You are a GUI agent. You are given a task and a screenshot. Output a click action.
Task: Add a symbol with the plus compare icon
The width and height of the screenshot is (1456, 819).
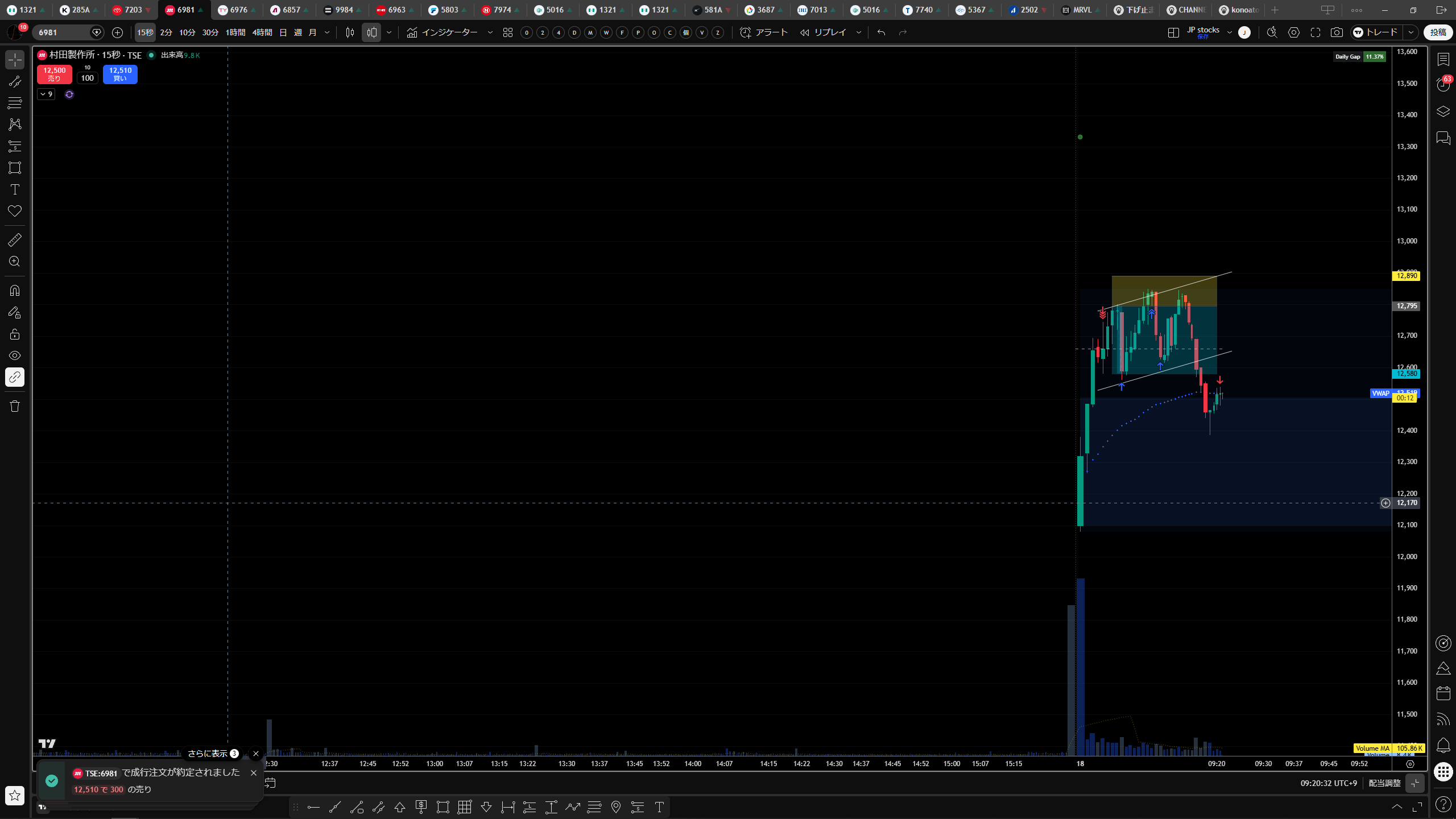(118, 33)
